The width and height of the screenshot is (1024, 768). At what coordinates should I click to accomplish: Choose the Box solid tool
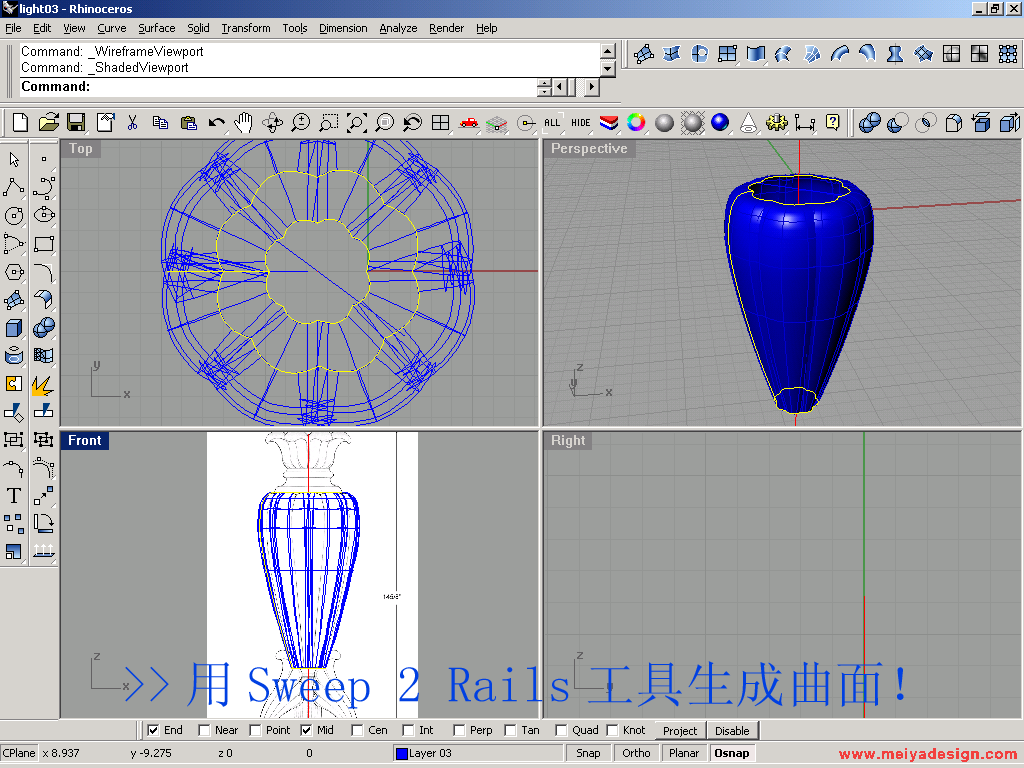click(14, 328)
